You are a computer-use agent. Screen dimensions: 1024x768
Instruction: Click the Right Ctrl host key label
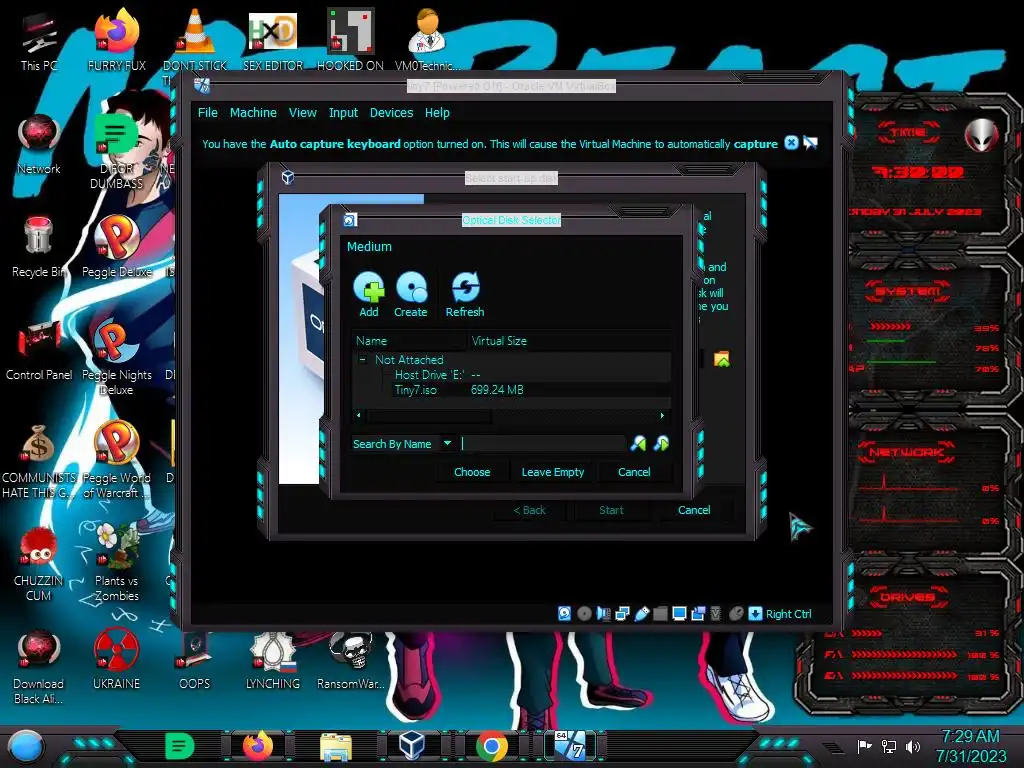tap(788, 614)
